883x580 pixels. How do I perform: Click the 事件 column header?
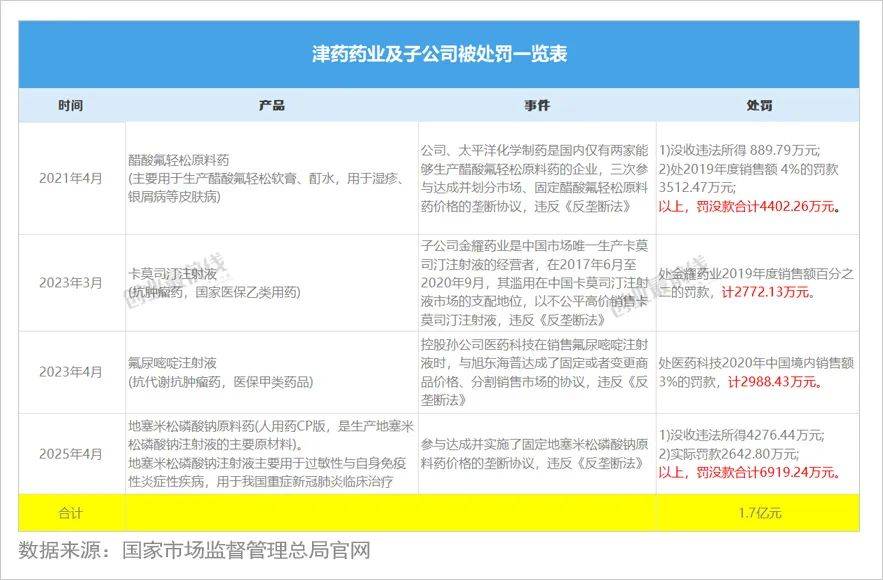537,105
